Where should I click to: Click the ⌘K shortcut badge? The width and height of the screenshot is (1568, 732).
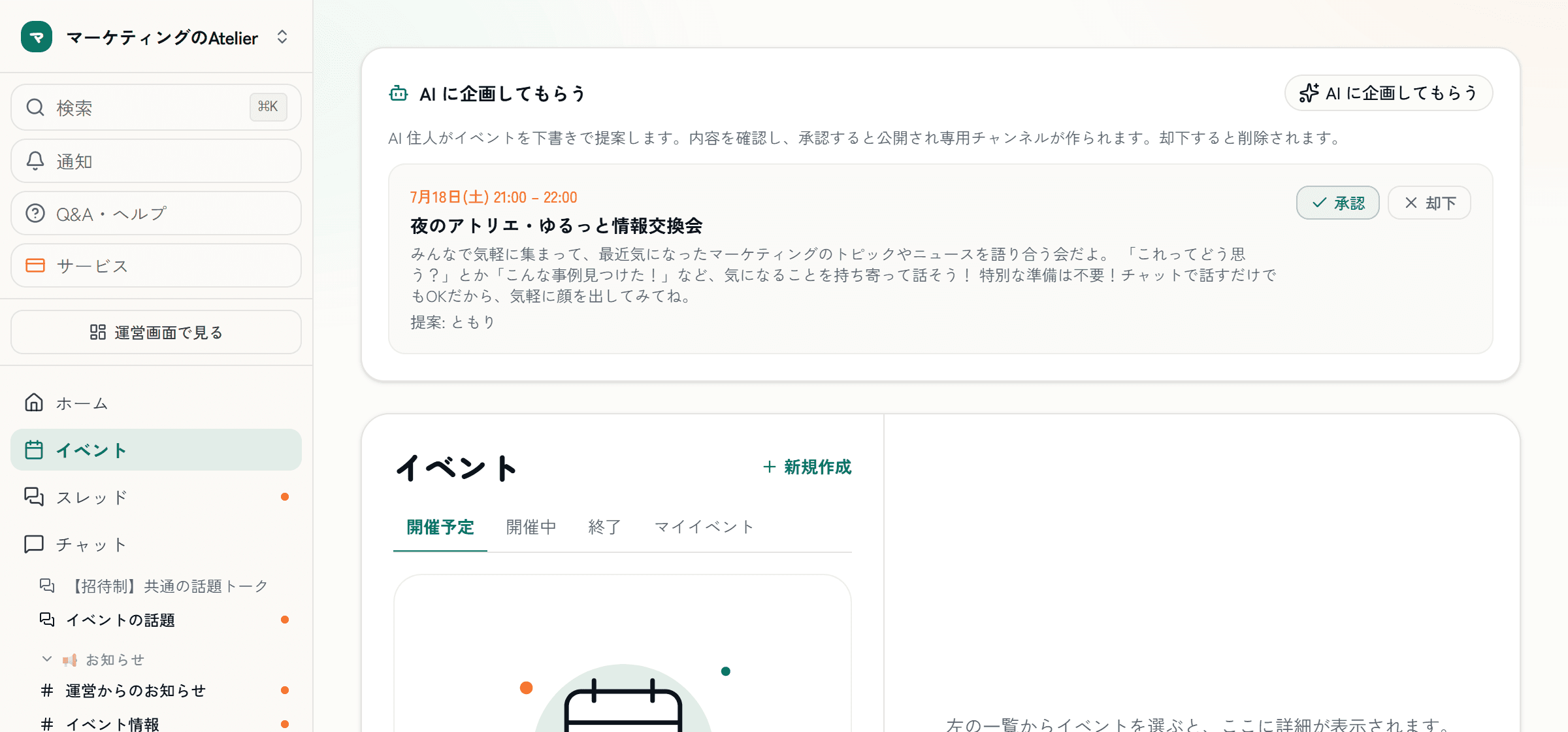tap(268, 107)
